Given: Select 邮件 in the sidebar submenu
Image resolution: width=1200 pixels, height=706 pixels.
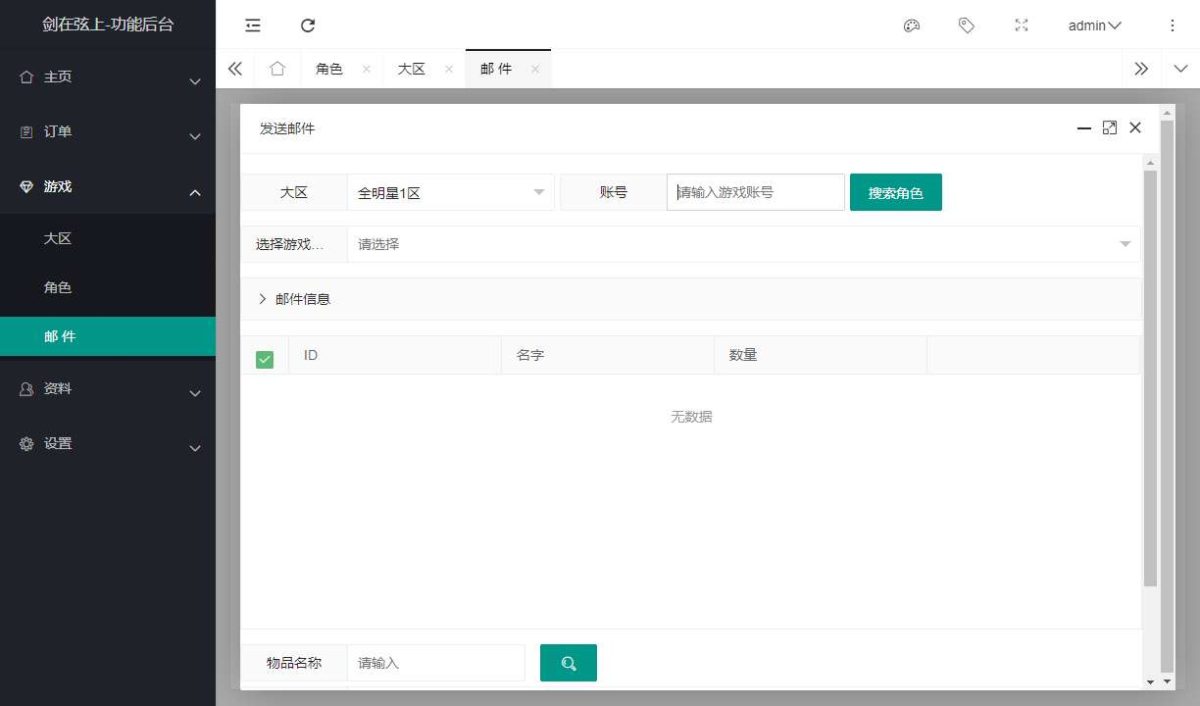Looking at the screenshot, I should point(108,337).
